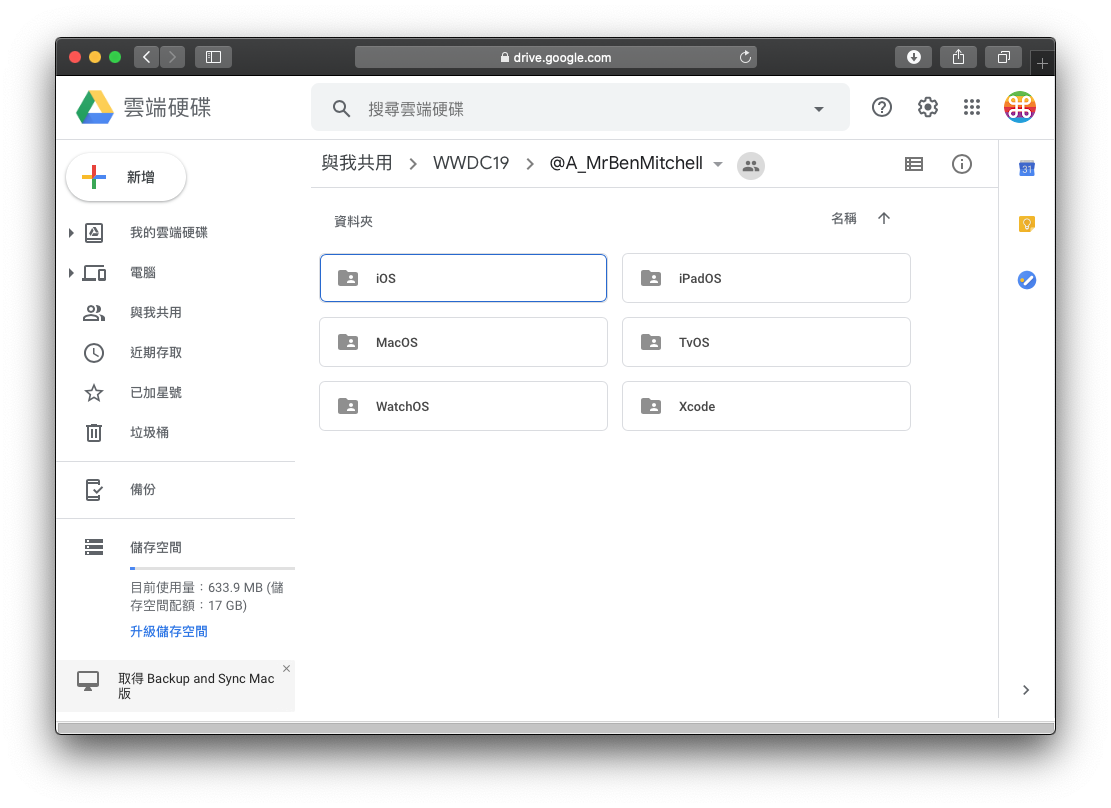Dismiss the Backup and Sync banner
This screenshot has width=1111, height=808.
coord(286,668)
